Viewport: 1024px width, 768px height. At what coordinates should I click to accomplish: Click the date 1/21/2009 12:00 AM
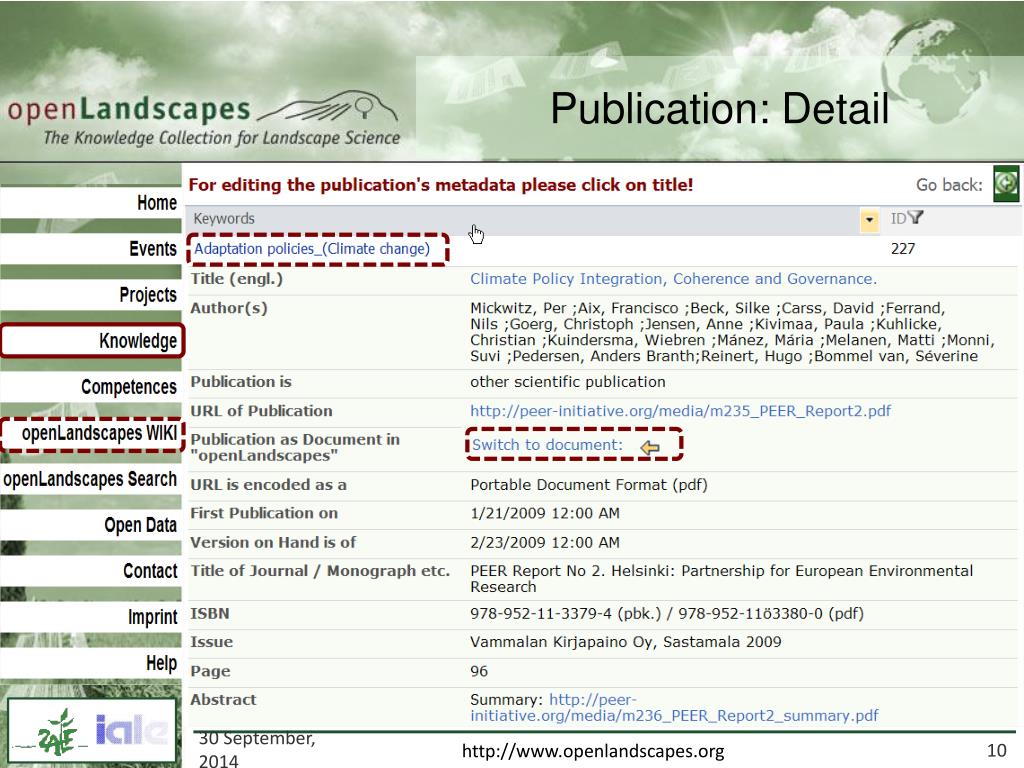pyautogui.click(x=545, y=513)
